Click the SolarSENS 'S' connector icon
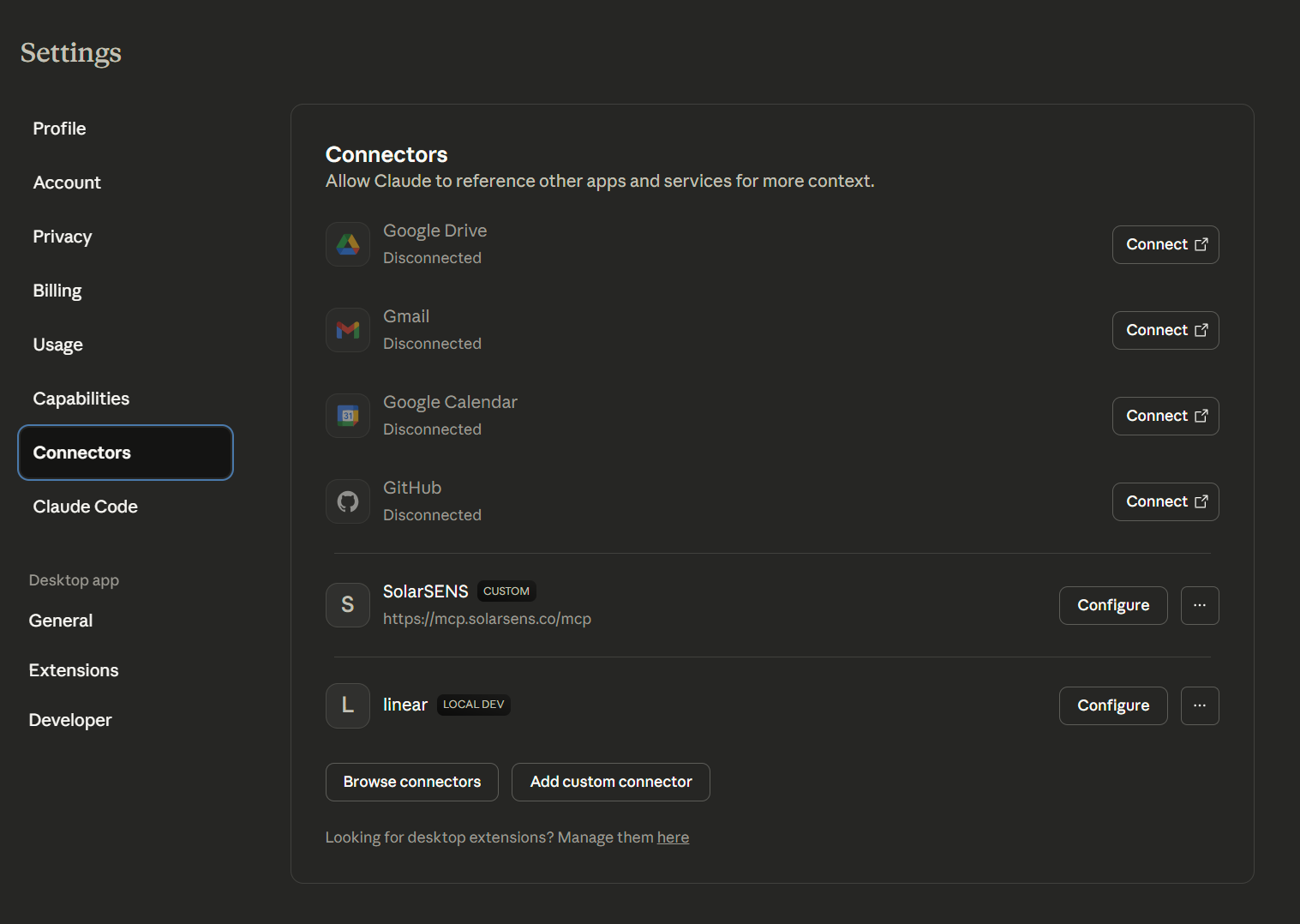 pyautogui.click(x=347, y=605)
